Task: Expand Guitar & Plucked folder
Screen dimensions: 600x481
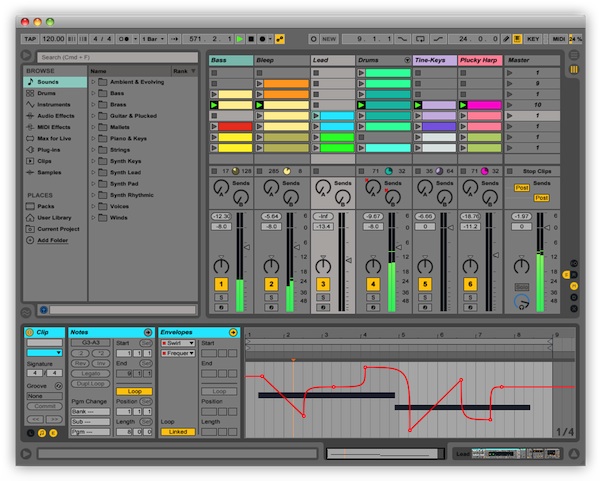Action: [93, 116]
